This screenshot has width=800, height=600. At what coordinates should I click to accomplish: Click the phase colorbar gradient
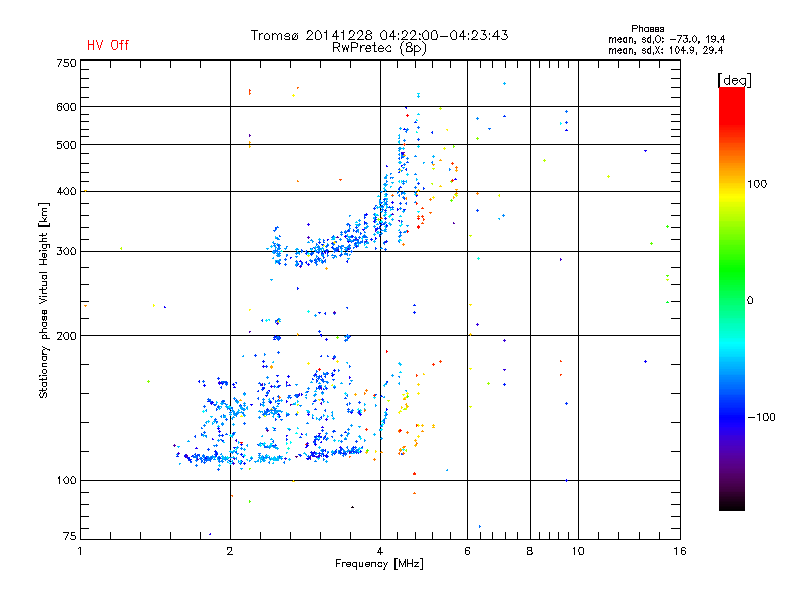[732, 299]
